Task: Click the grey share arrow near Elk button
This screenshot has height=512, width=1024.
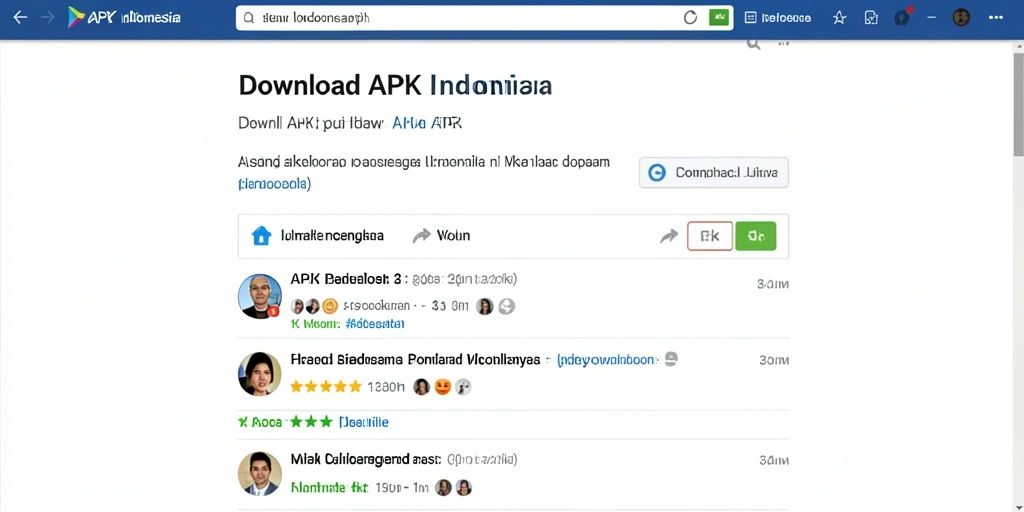Action: point(669,236)
